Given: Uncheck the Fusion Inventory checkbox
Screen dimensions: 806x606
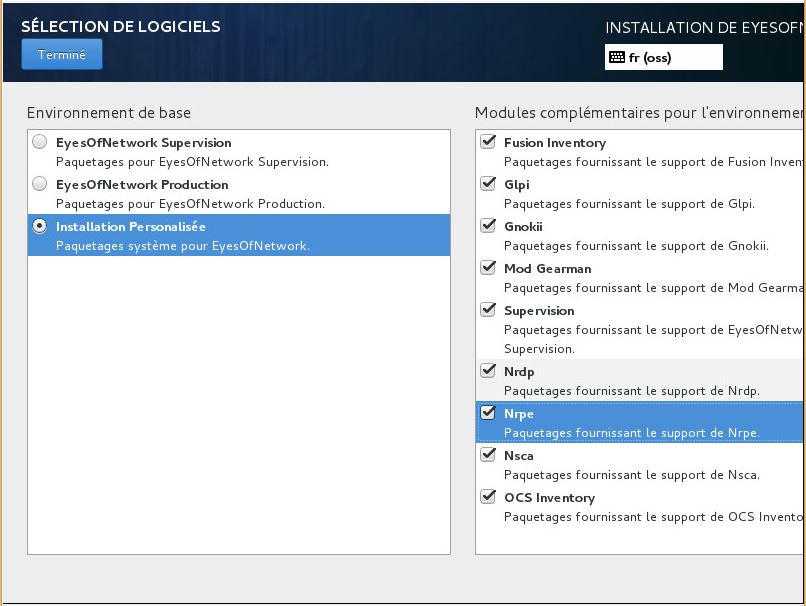Looking at the screenshot, I should 488,141.
